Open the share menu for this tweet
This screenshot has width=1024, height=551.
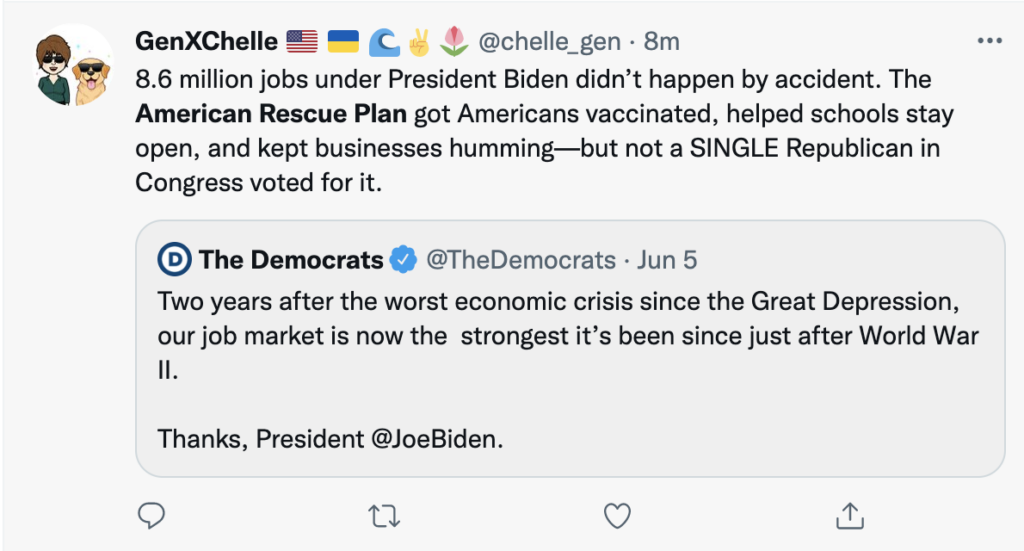(850, 516)
